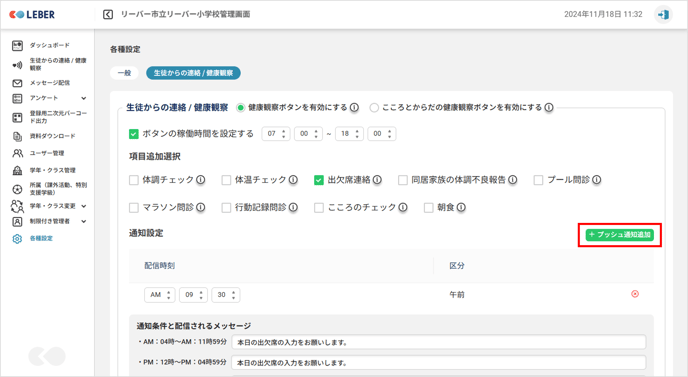Image resolution: width=688 pixels, height=377 pixels.
Task: Open 所属（課外活動、特別支援学級） icon
Action: pos(17,189)
